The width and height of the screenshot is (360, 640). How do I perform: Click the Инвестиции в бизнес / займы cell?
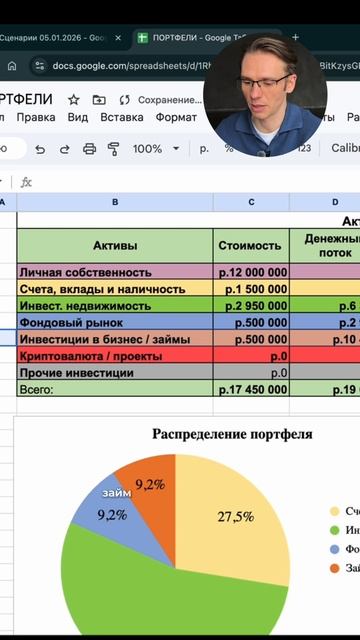pos(115,339)
